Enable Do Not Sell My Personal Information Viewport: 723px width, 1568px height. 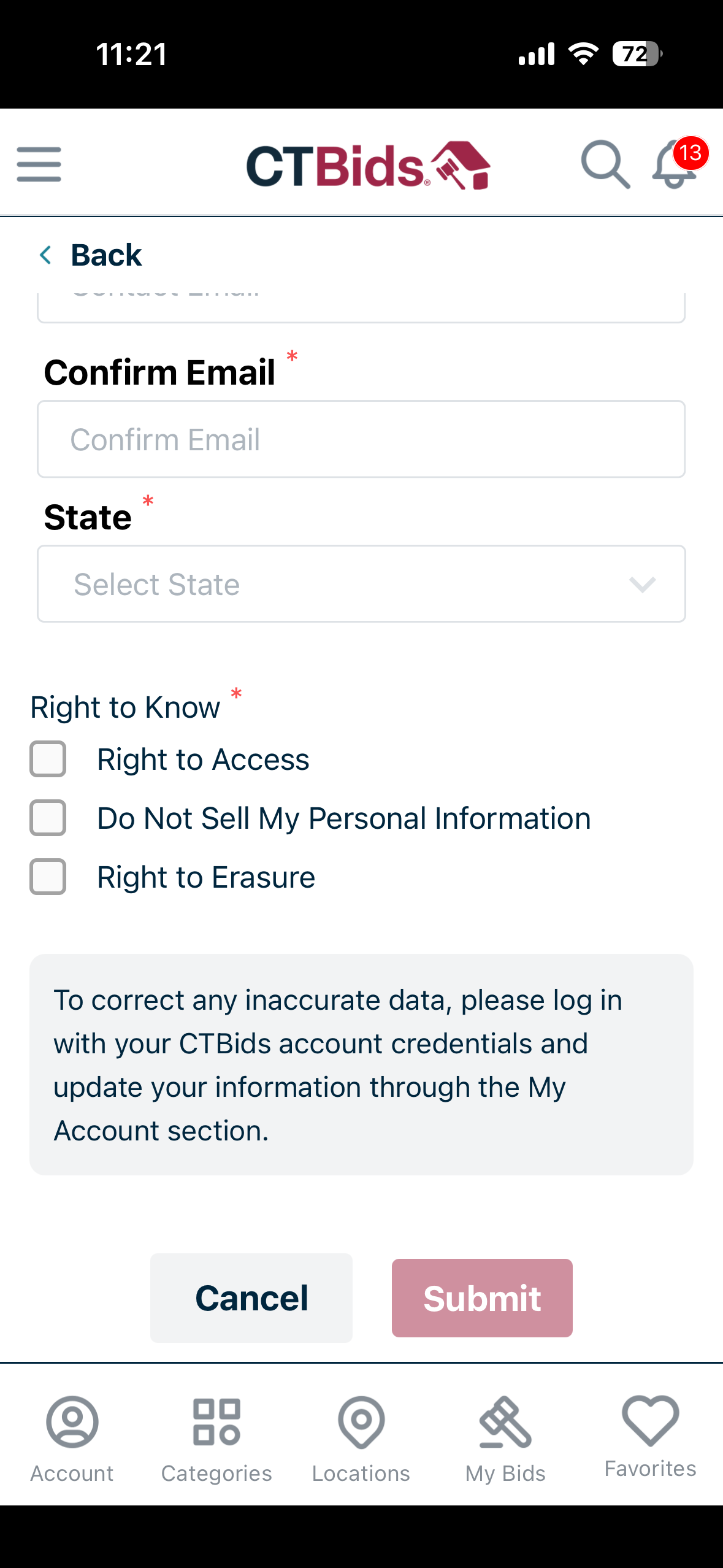click(48, 818)
